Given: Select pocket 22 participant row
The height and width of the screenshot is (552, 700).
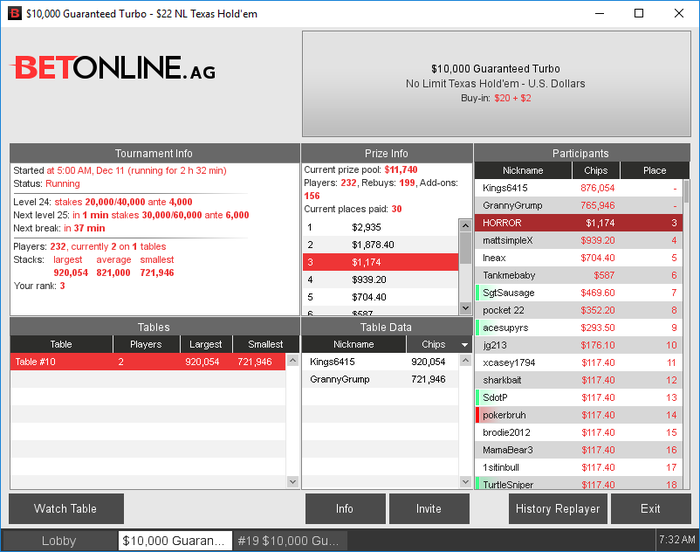Looking at the screenshot, I should point(579,310).
